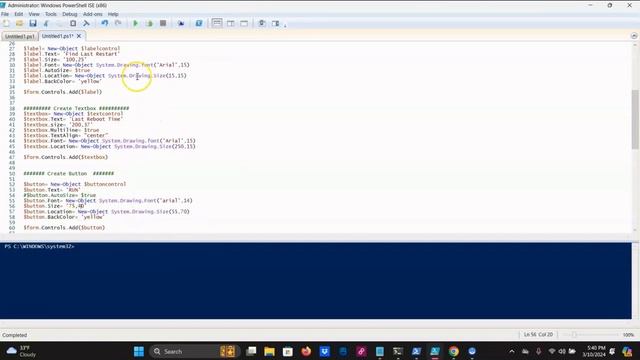Collapse the script pane with top-right chevron
Viewport: 640px width, 360px height.
pos(633,36)
